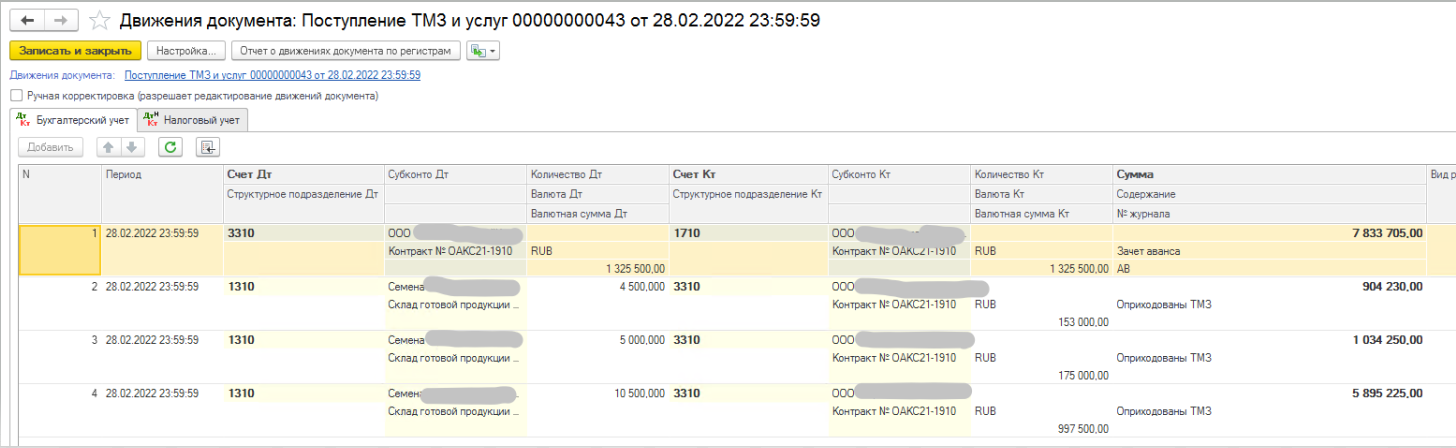Screen dimensions: 1456x448
Task: Move row up with the up arrow
Action: click(x=108, y=148)
